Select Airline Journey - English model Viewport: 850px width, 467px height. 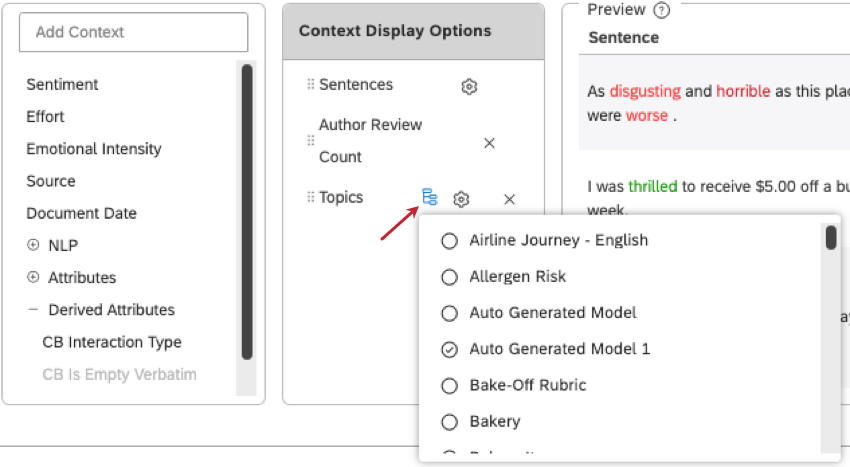pos(450,240)
